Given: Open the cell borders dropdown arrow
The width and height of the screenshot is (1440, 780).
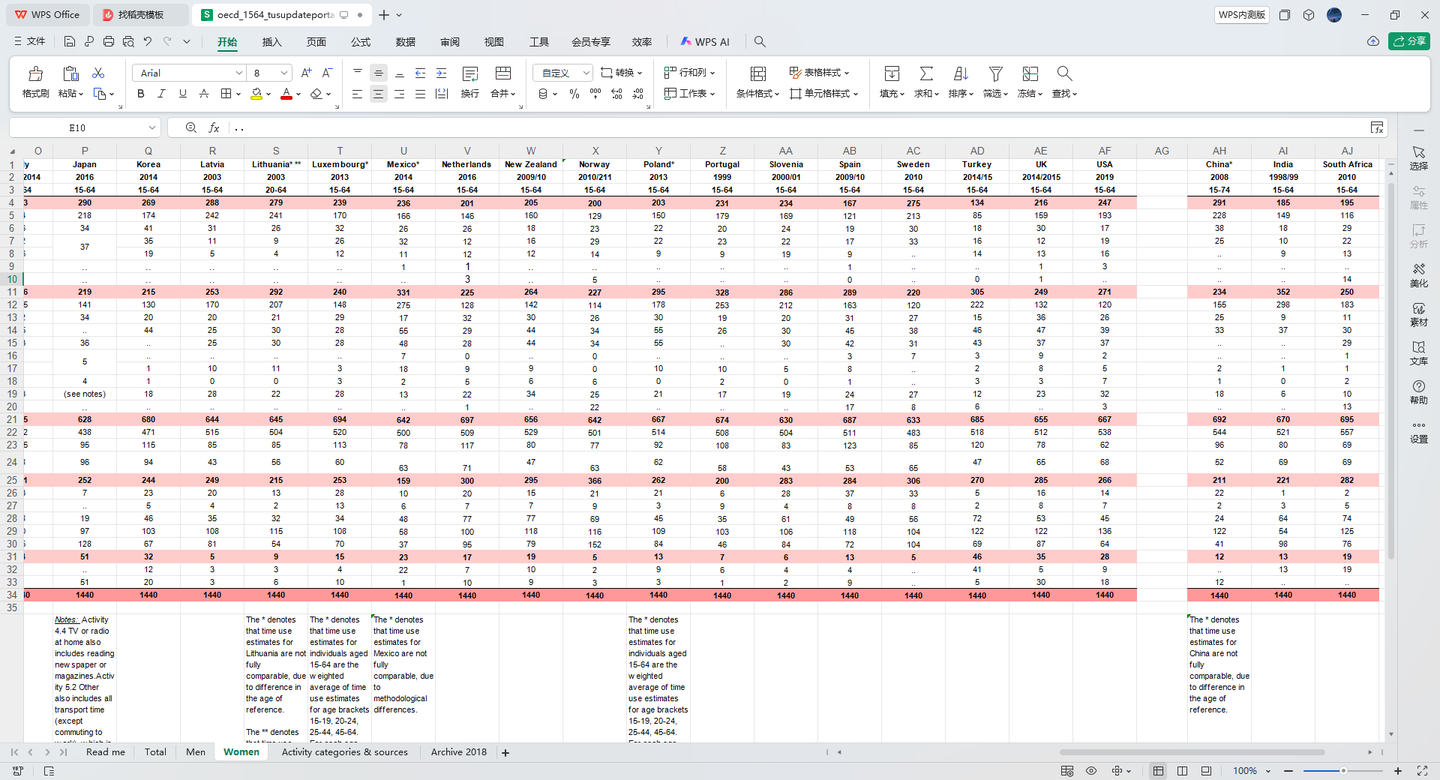Looking at the screenshot, I should pyautogui.click(x=238, y=94).
